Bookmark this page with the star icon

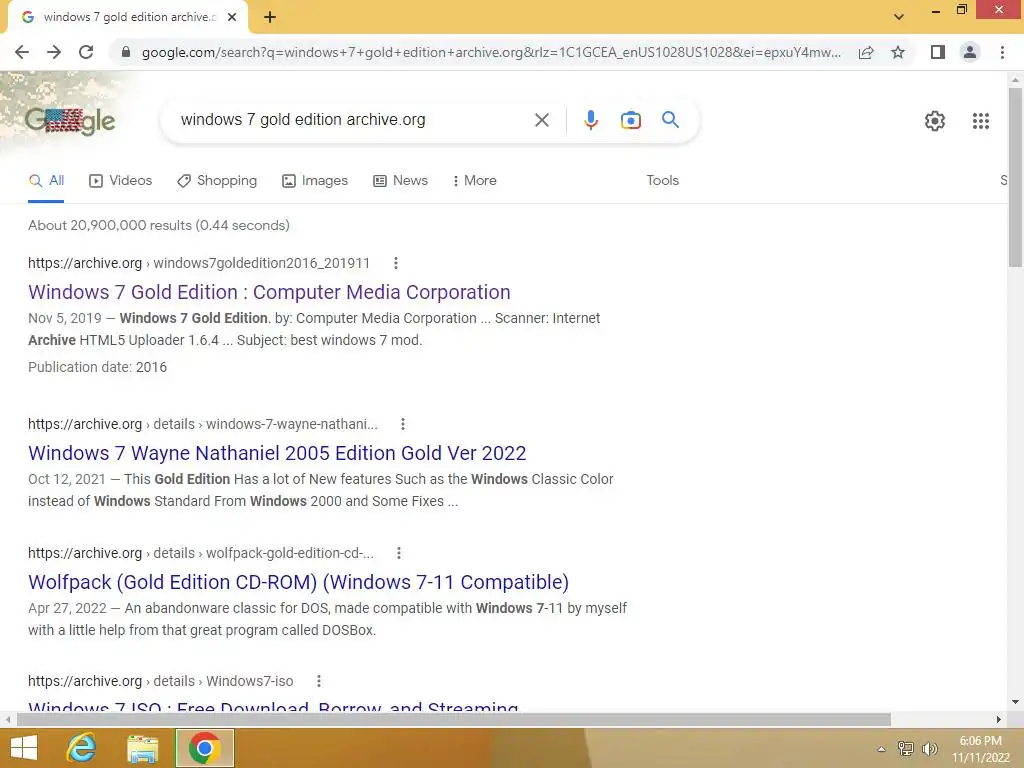(x=898, y=52)
